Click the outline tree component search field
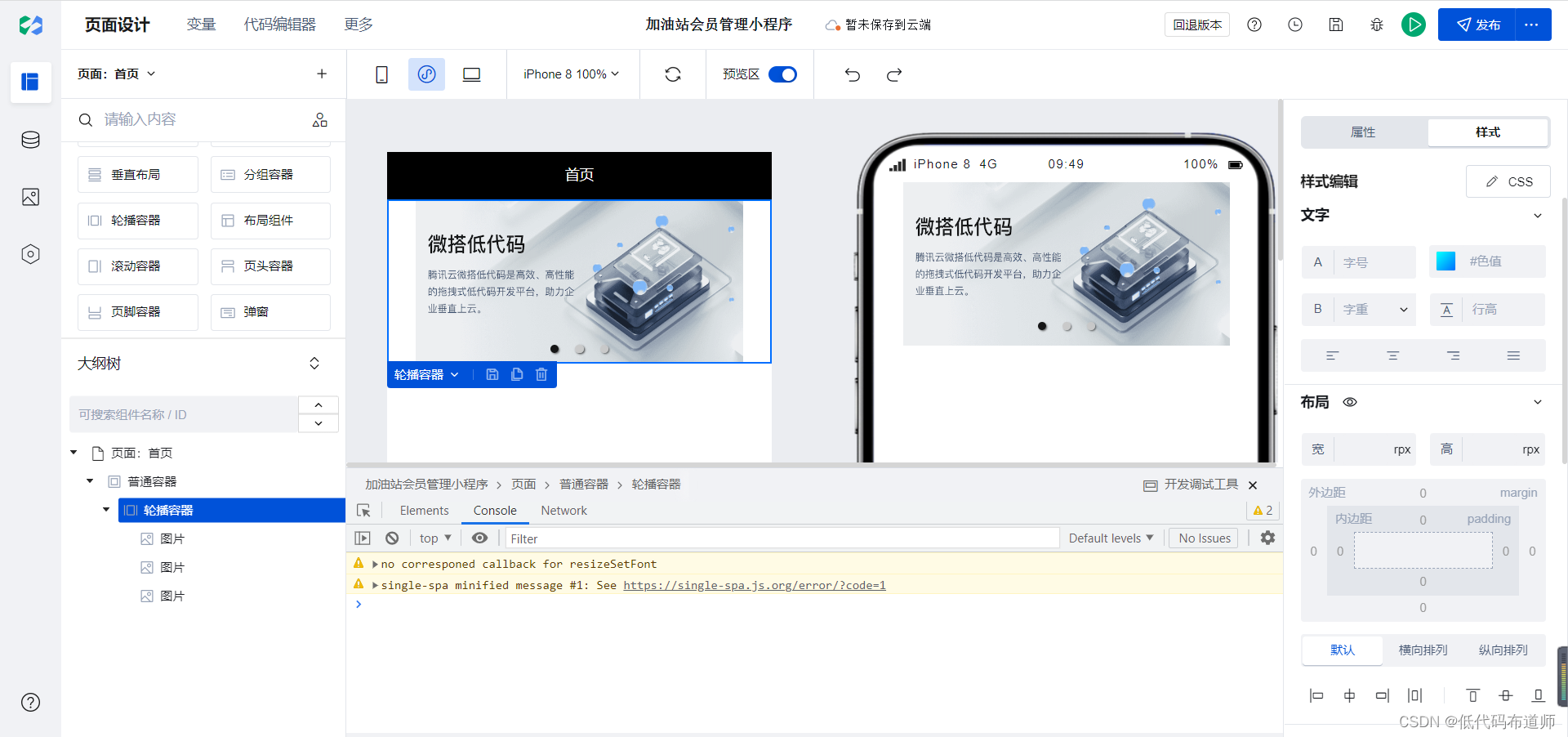 coord(184,414)
